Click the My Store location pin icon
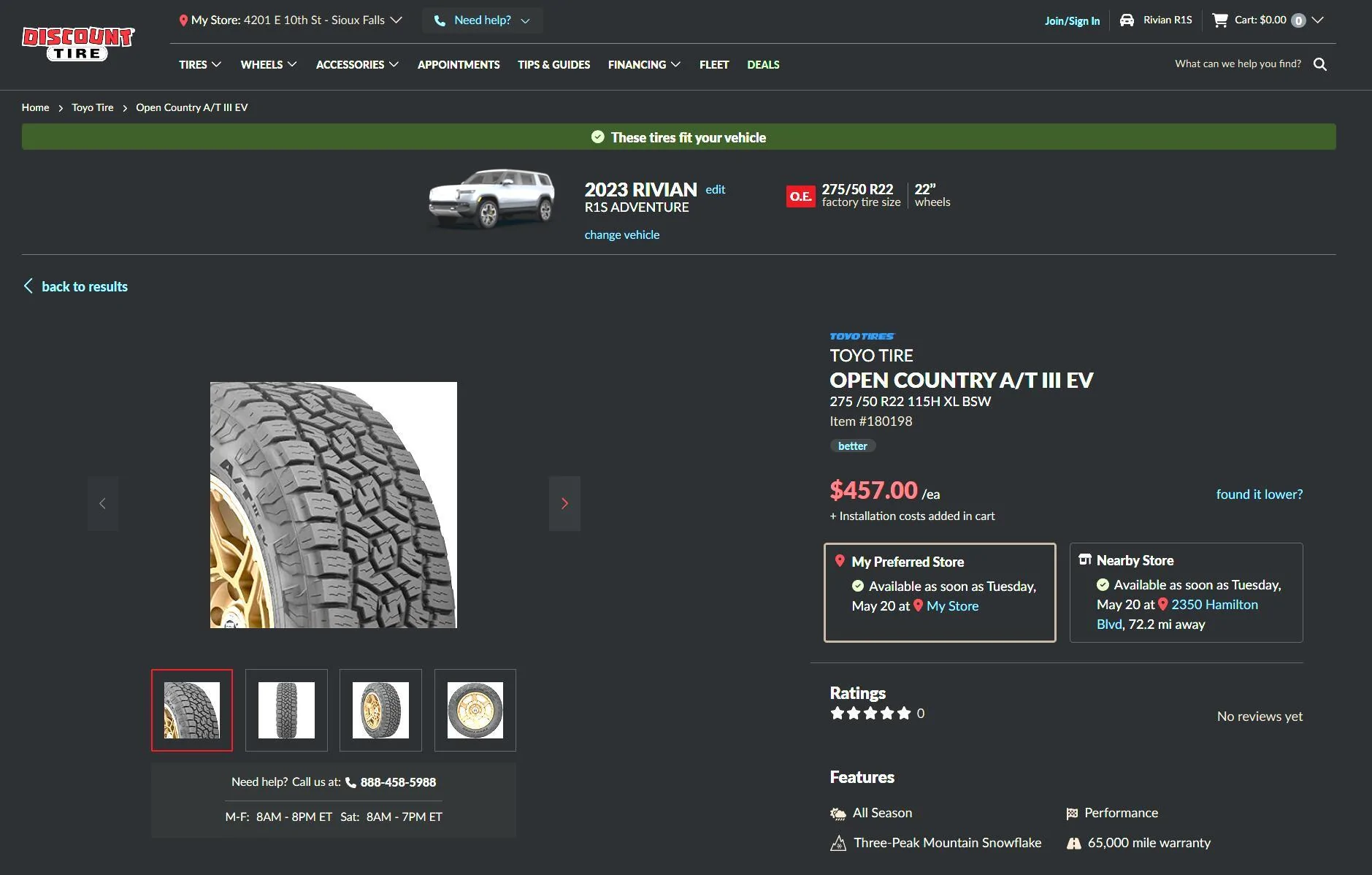 (183, 20)
